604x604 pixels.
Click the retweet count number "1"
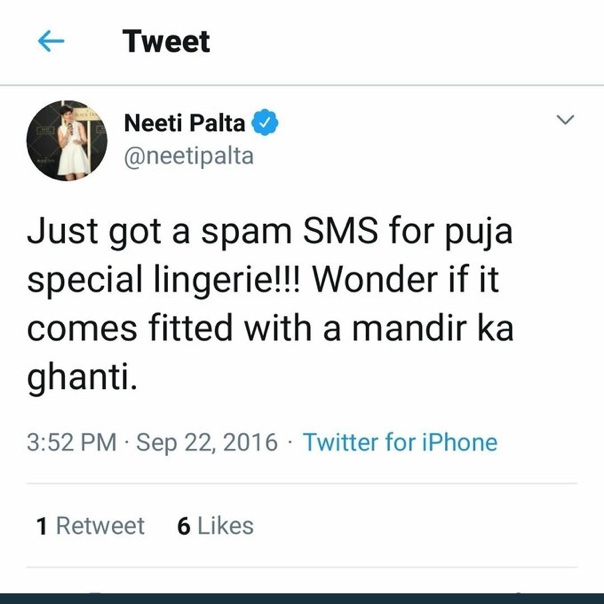coord(42,526)
